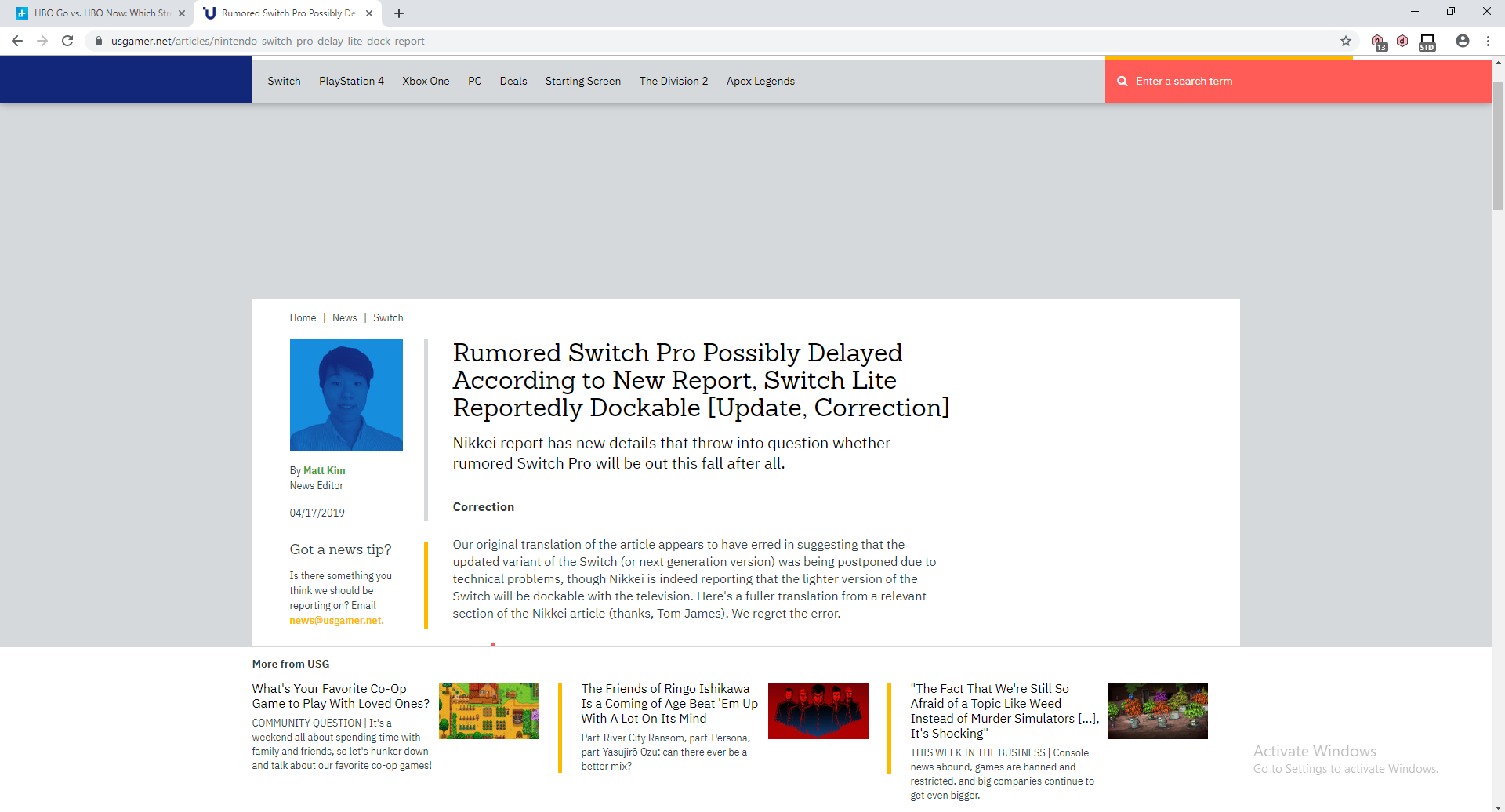Open Apex Legends section
Viewport: 1505px width, 812px height.
click(x=760, y=81)
